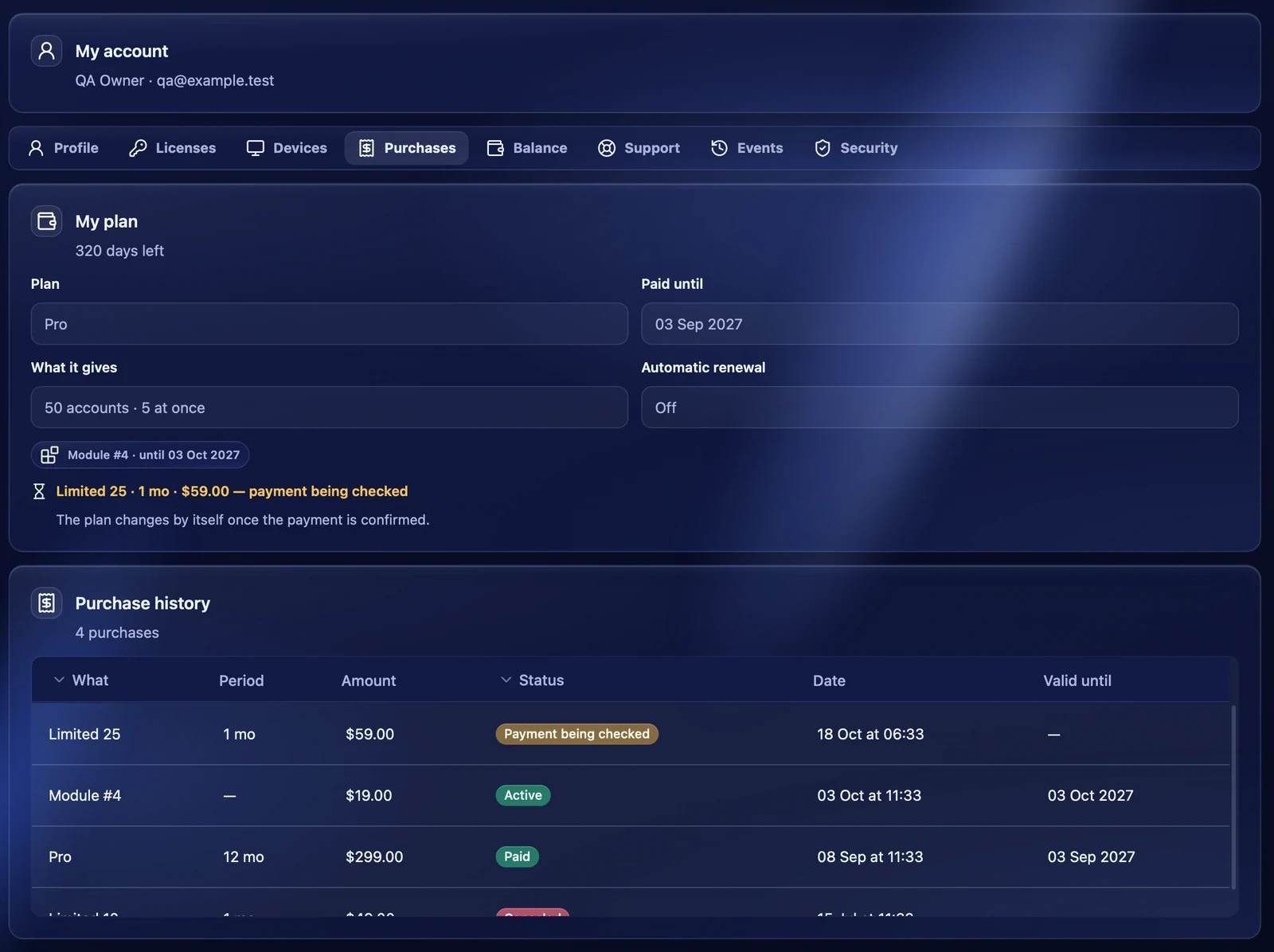Click the Profile tab person icon

click(36, 148)
